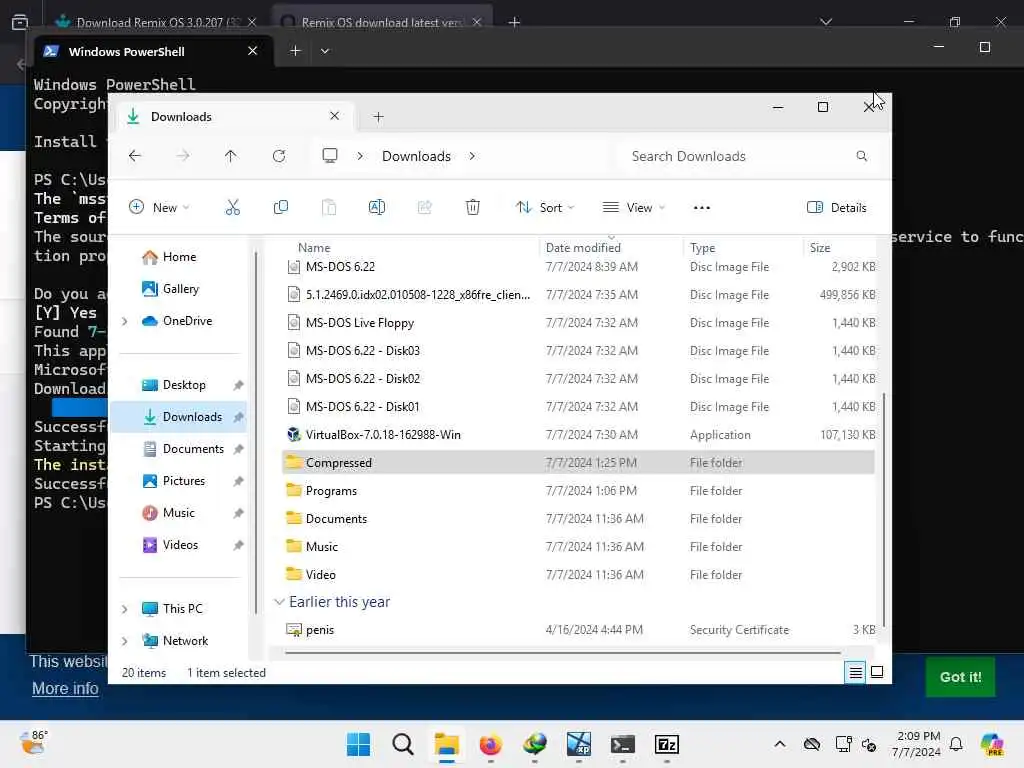Select MS-DOS 6.22 - Disk02 file
The image size is (1024, 768).
click(579, 379)
